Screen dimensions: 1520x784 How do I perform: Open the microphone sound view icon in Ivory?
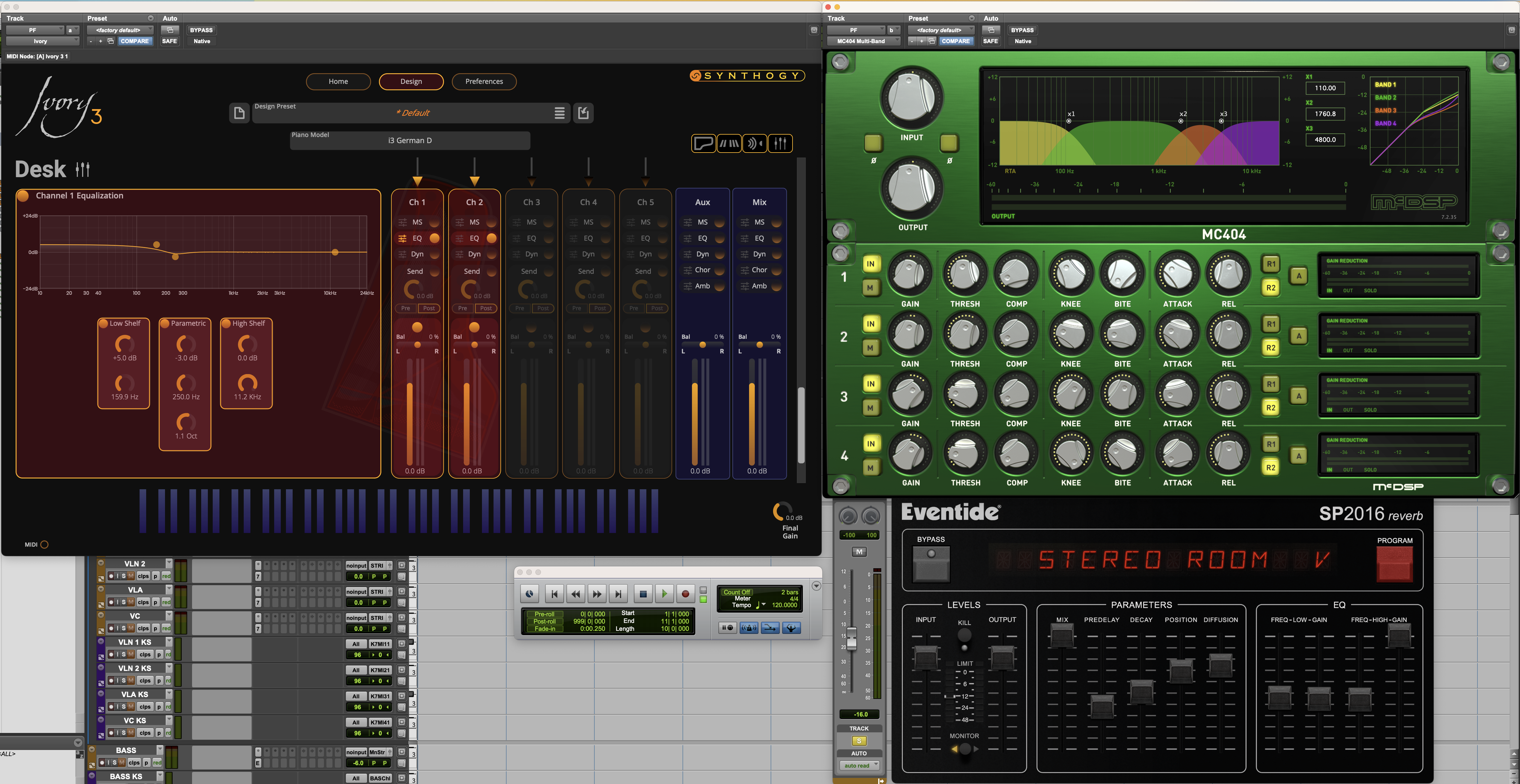pyautogui.click(x=755, y=143)
